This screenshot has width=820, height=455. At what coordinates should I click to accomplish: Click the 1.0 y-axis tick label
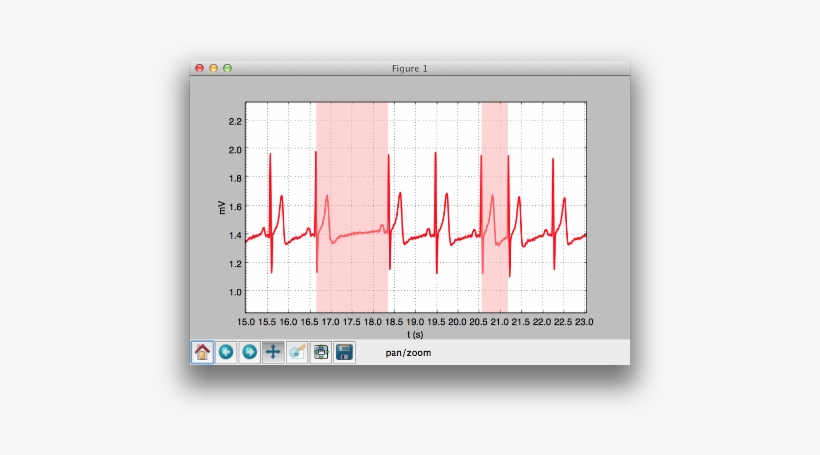pos(235,292)
